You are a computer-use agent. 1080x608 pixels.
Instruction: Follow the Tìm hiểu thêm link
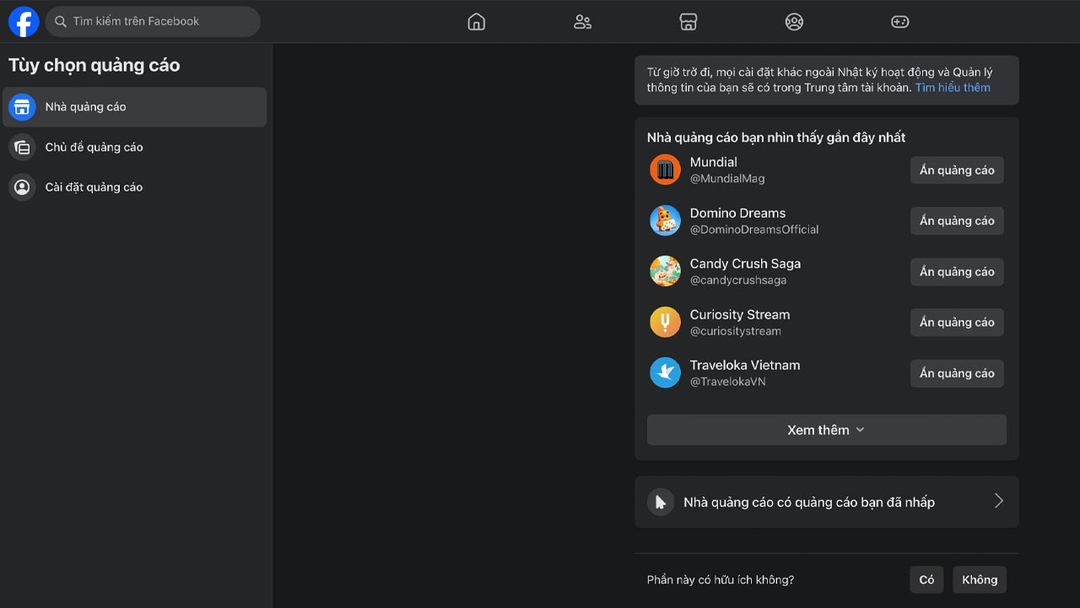(x=952, y=88)
